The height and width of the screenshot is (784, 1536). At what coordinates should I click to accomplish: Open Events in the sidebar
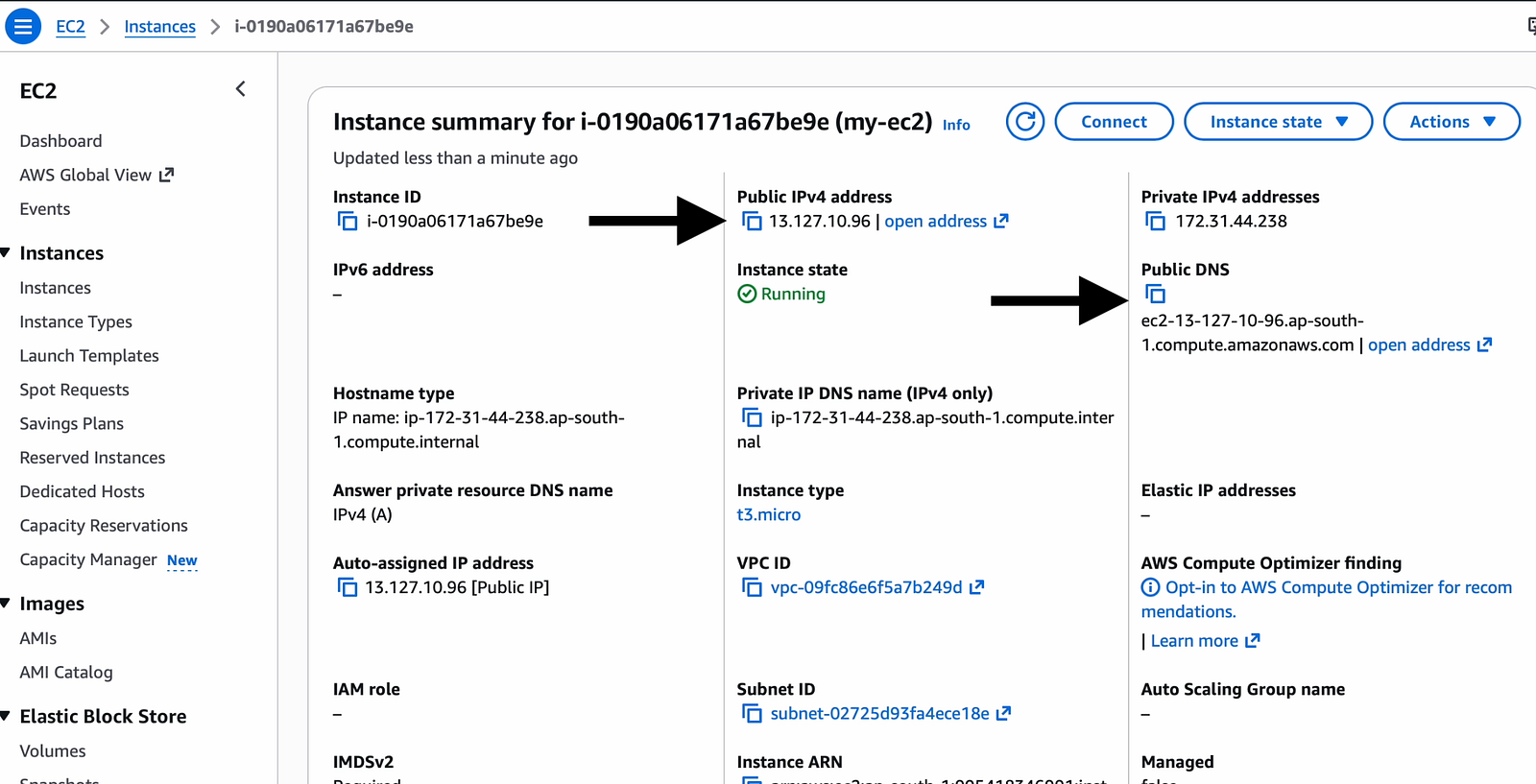pyautogui.click(x=45, y=209)
